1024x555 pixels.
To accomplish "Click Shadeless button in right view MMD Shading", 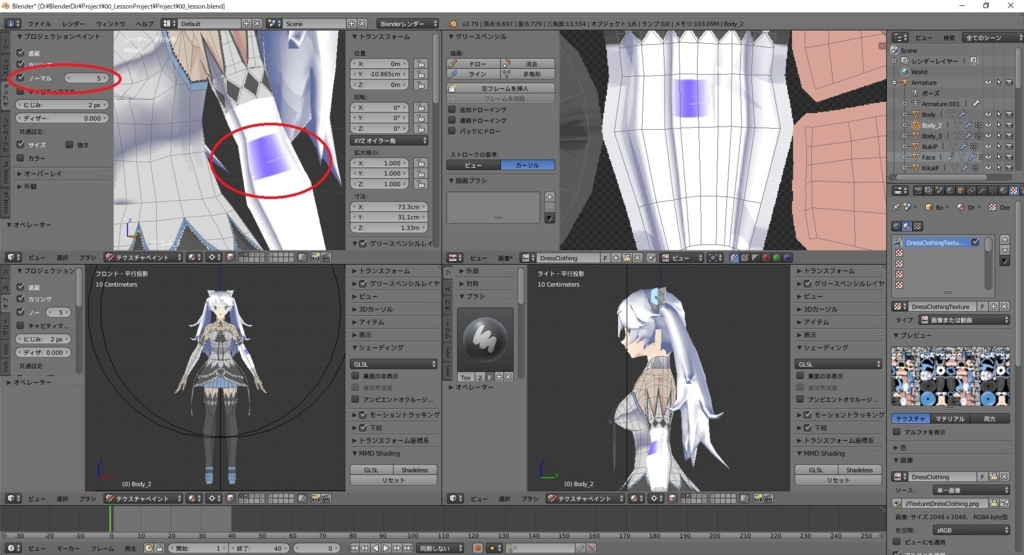I will (x=859, y=469).
